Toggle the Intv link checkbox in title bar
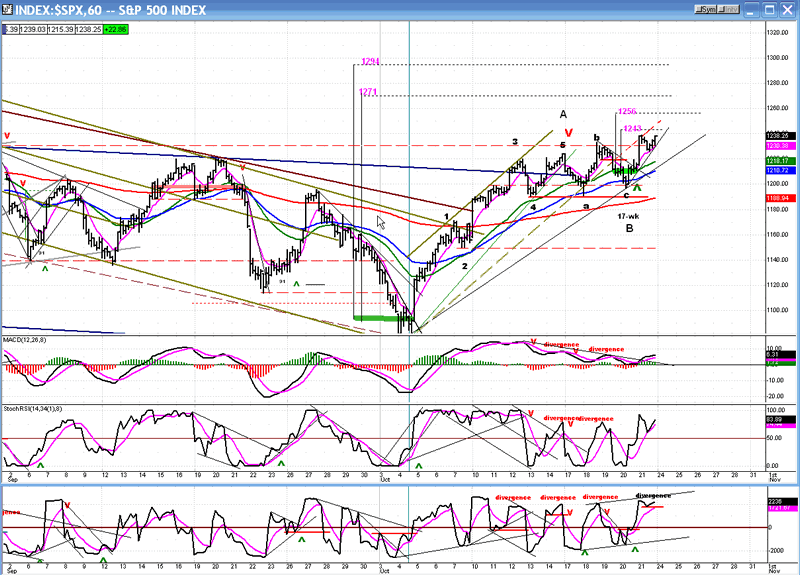The width and height of the screenshot is (800, 575). click(x=729, y=9)
